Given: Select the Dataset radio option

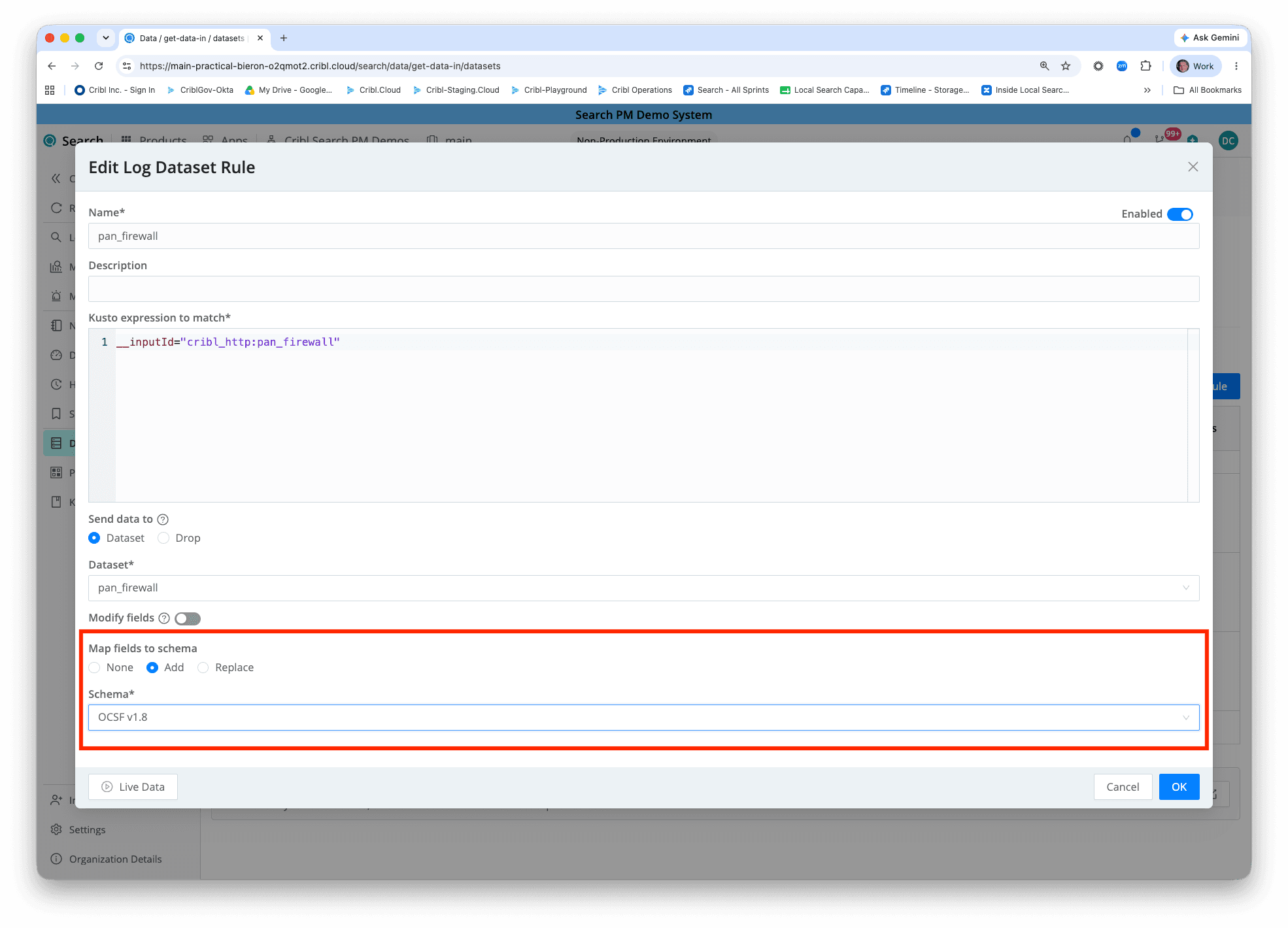Looking at the screenshot, I should (x=94, y=538).
